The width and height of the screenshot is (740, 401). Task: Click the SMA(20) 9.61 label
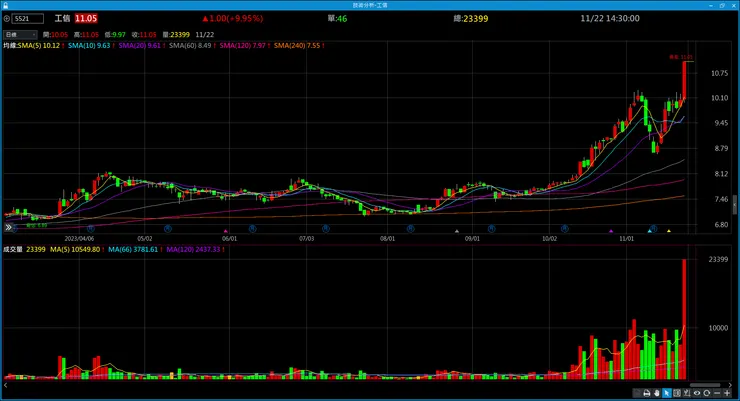click(x=139, y=46)
